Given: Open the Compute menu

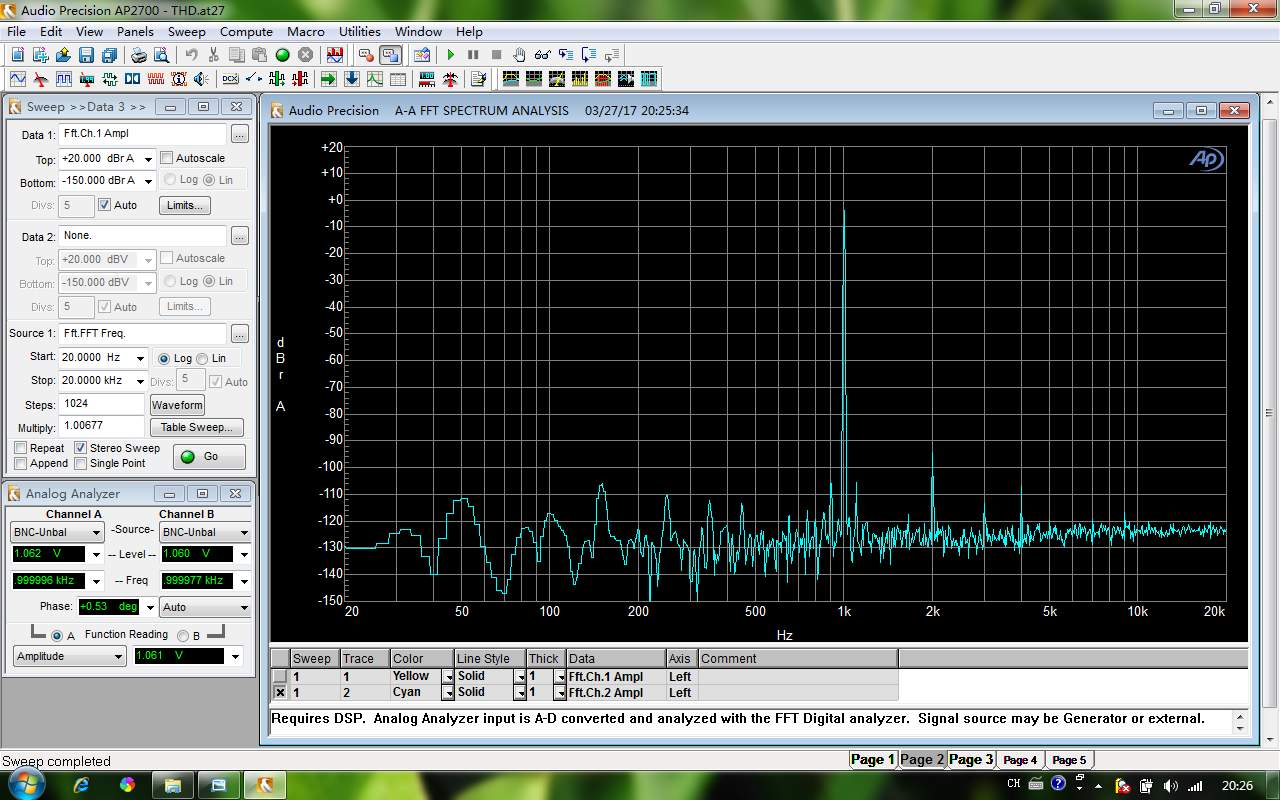Looking at the screenshot, I should click(246, 32).
